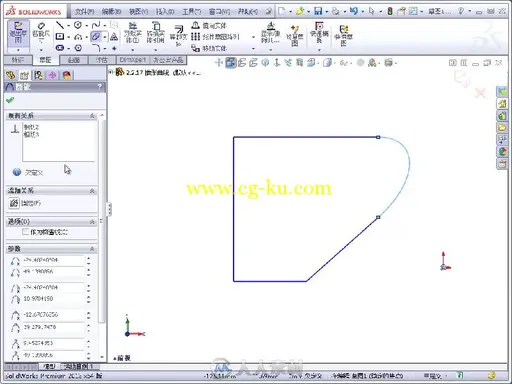
Task: Select the Text sketch tool
Action: [x=114, y=36]
